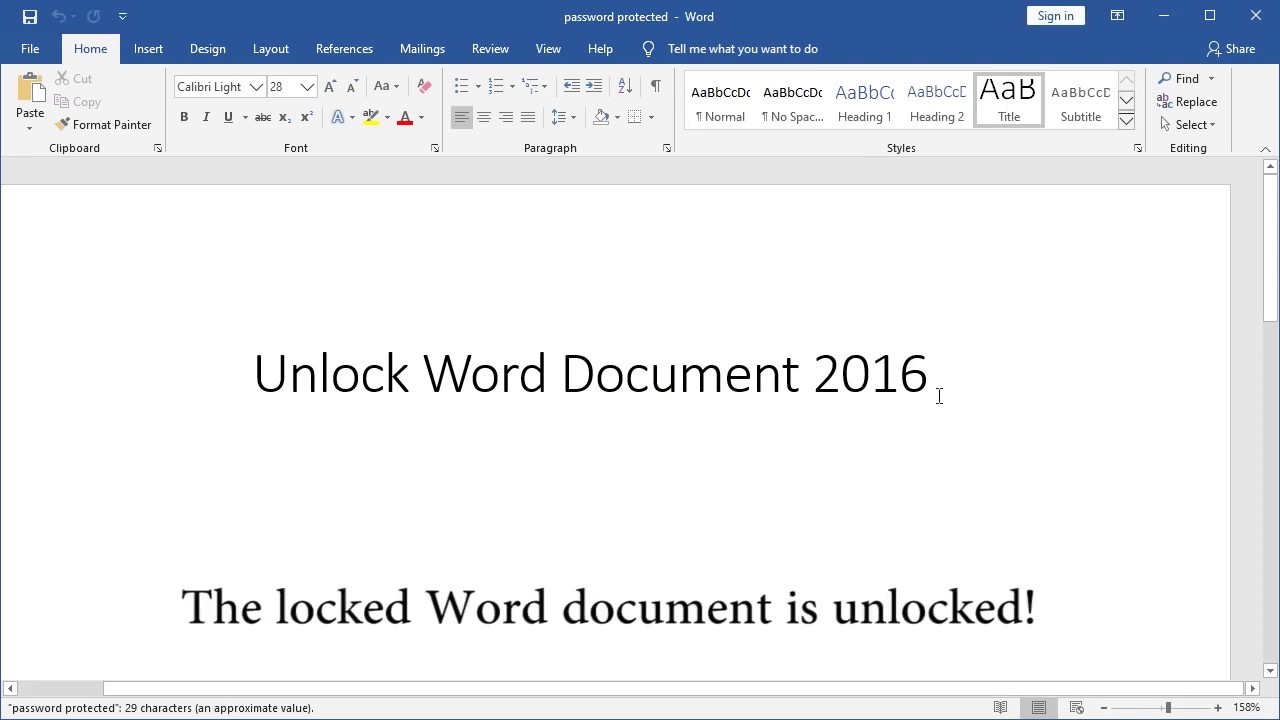This screenshot has width=1280, height=720.
Task: Switch to Web Layout view
Action: pos(1077,708)
